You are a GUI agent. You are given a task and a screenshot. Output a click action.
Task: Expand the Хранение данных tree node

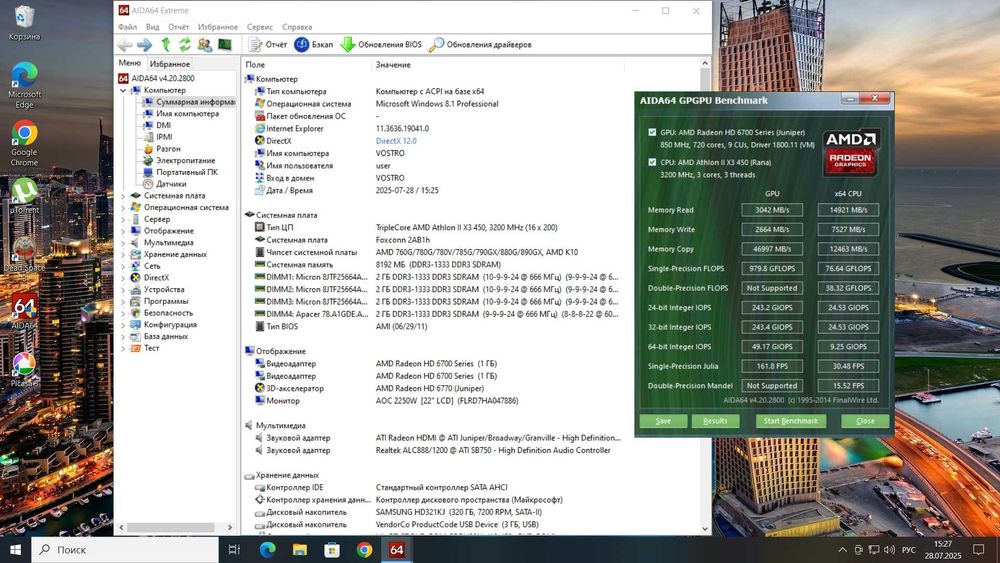(x=123, y=254)
